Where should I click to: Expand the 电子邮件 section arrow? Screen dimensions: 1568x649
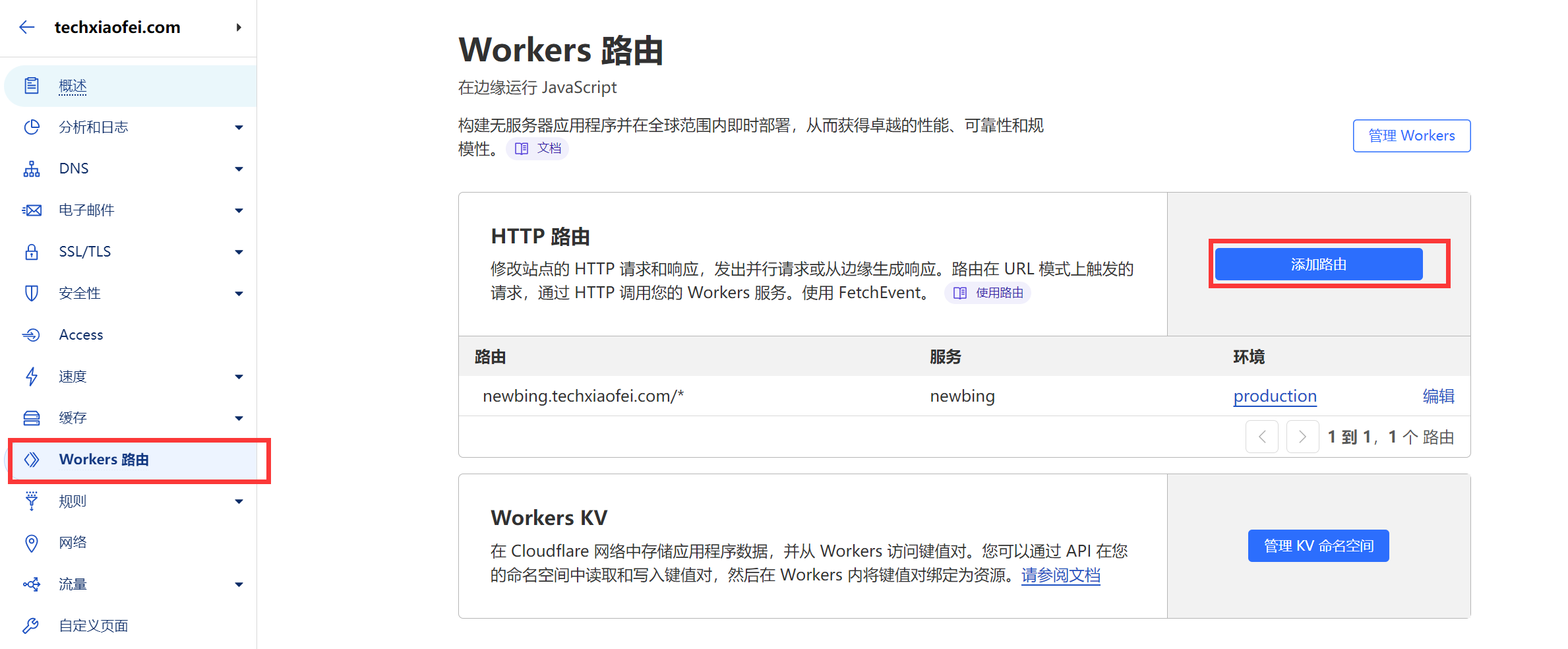239,210
